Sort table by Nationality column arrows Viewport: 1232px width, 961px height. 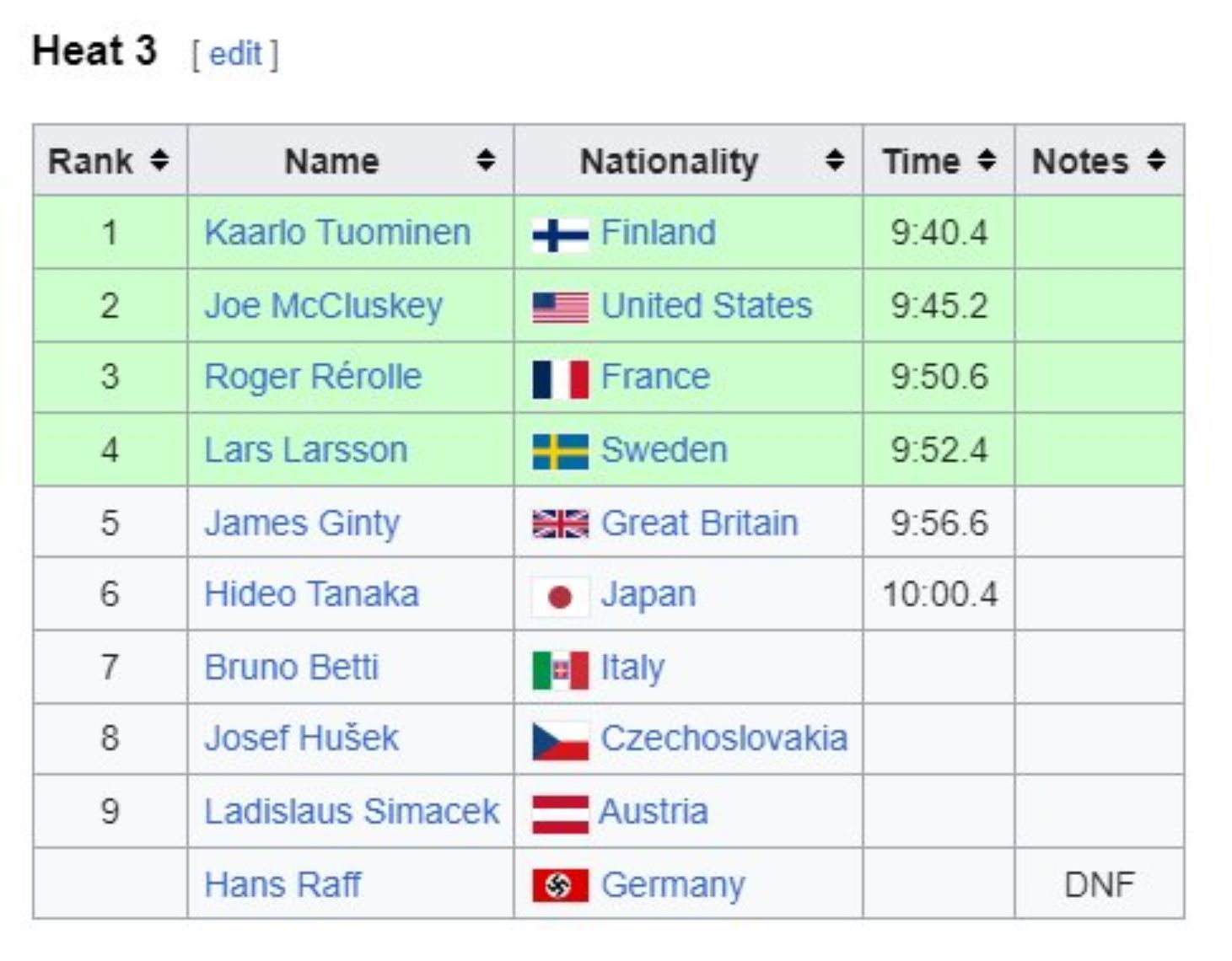[x=835, y=160]
